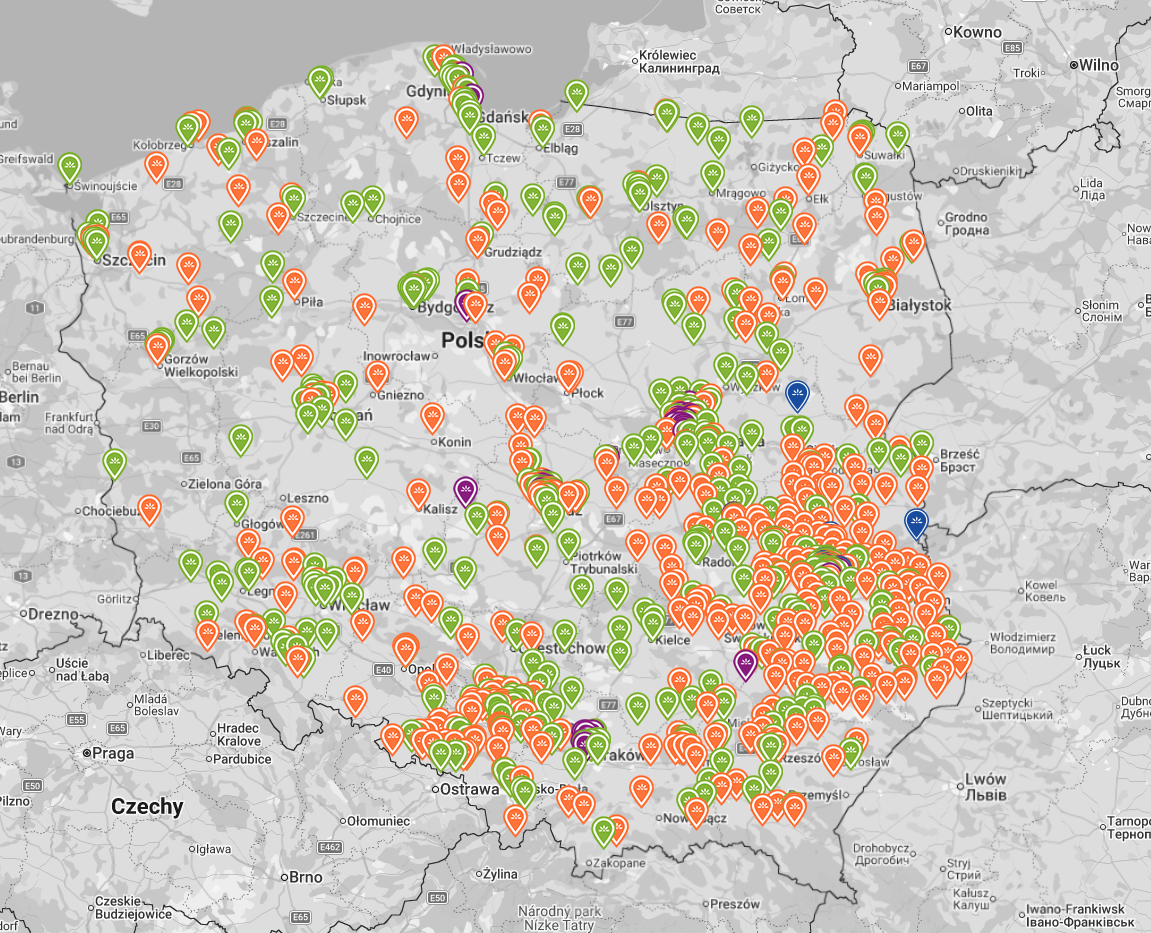
Task: Select the Wilno city label
Action: 1098,65
